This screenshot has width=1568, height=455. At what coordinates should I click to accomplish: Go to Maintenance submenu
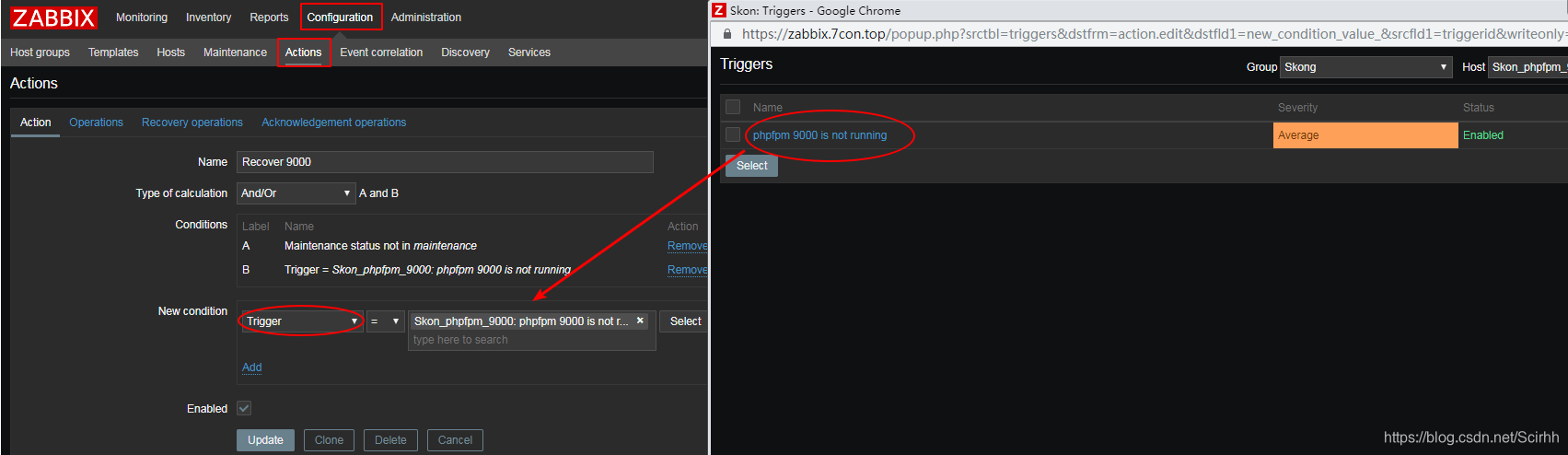point(235,52)
